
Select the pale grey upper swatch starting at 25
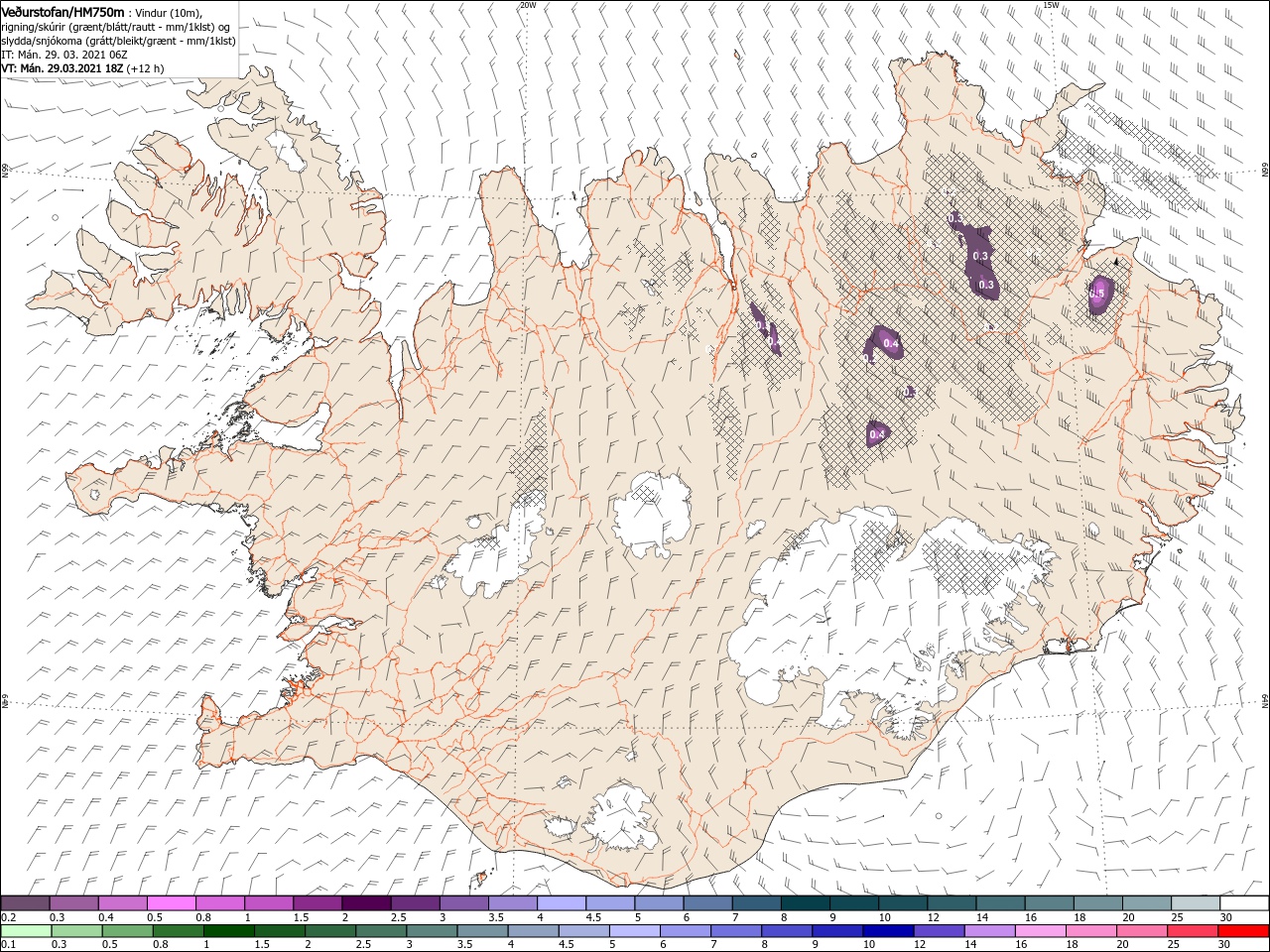tap(1196, 903)
